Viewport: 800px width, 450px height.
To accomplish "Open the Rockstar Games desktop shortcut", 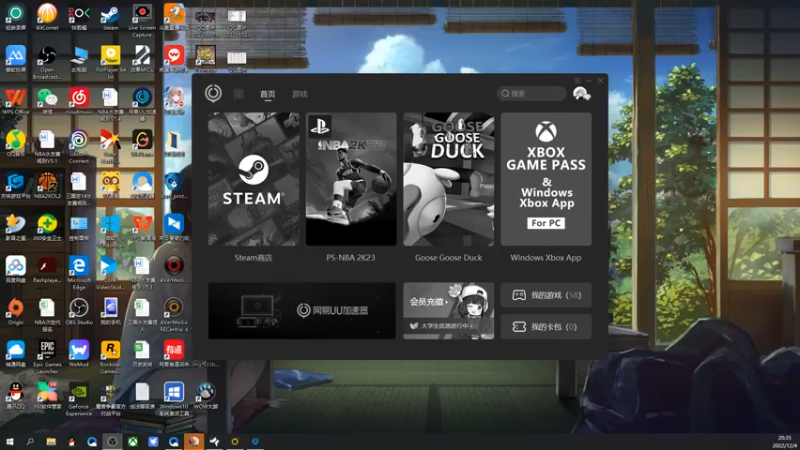I will point(110,358).
